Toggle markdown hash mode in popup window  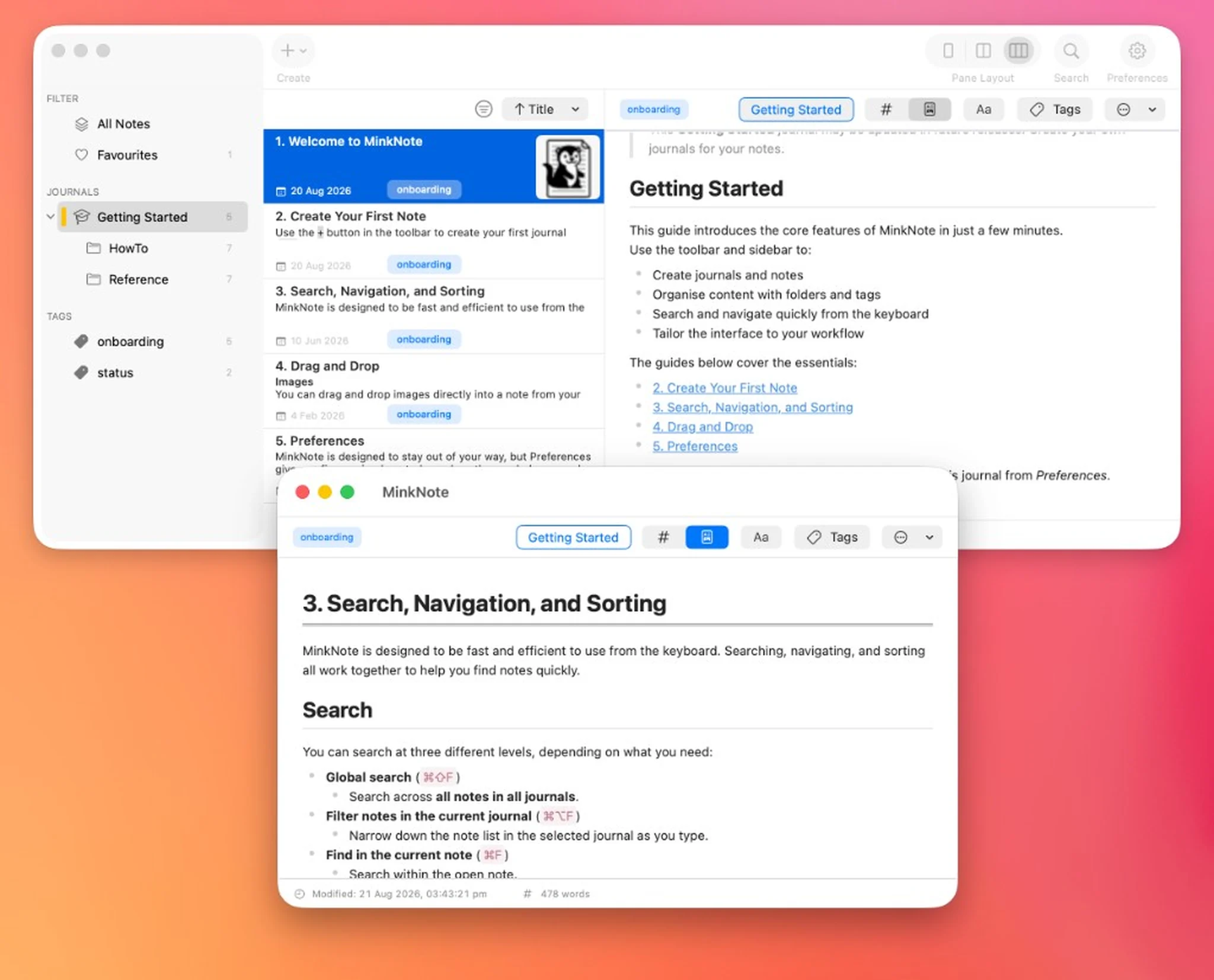(x=663, y=537)
